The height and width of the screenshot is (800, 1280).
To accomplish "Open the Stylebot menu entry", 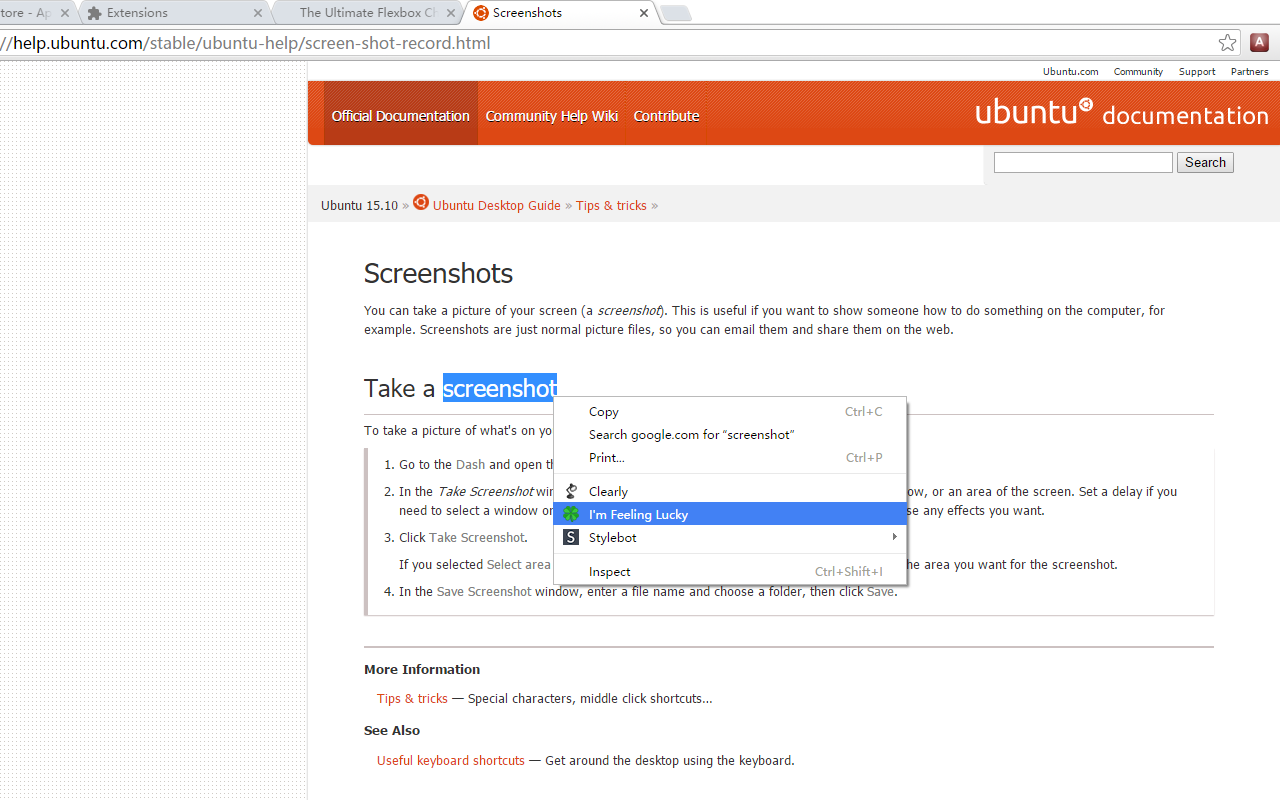I will pos(730,537).
